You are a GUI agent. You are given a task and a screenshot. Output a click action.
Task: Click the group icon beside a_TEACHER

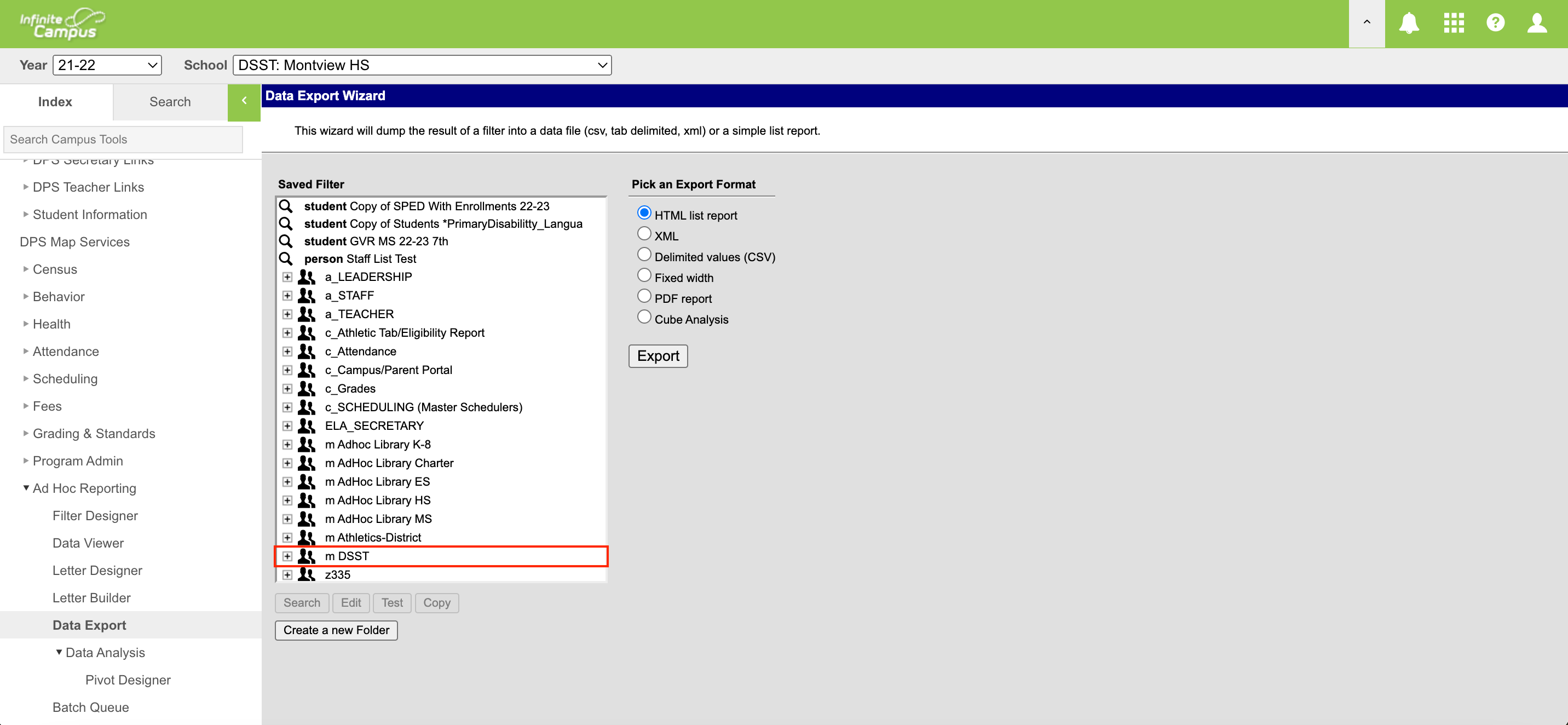pos(307,314)
